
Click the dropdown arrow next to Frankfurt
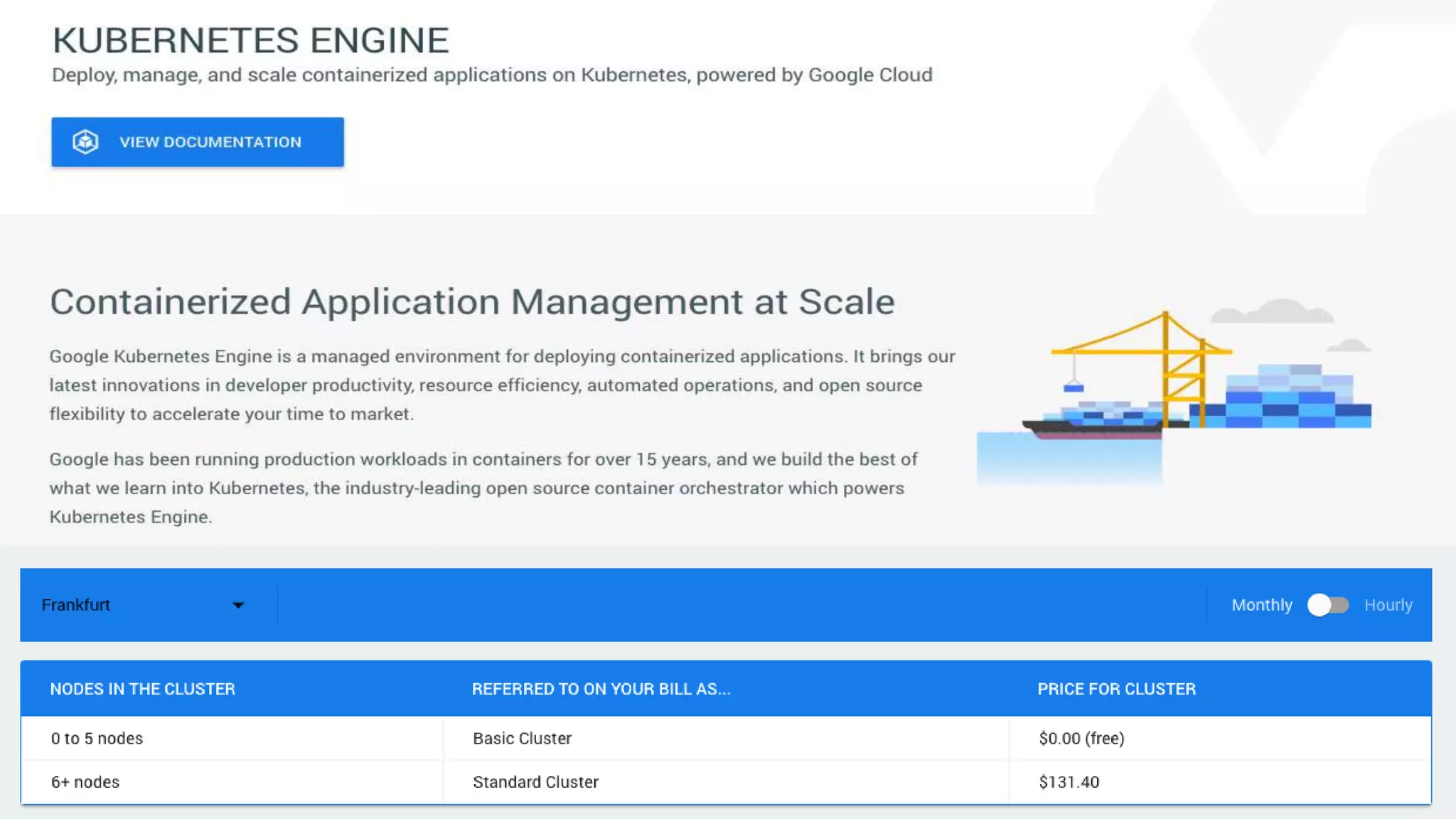(x=238, y=606)
